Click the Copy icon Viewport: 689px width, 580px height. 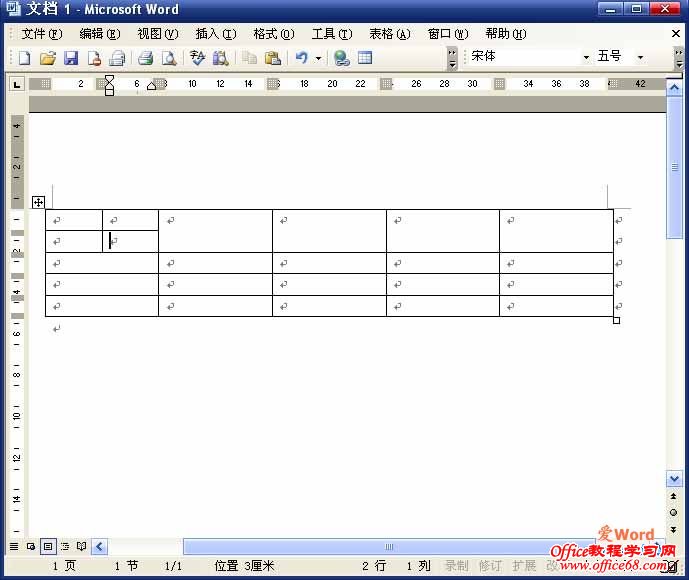pos(249,58)
